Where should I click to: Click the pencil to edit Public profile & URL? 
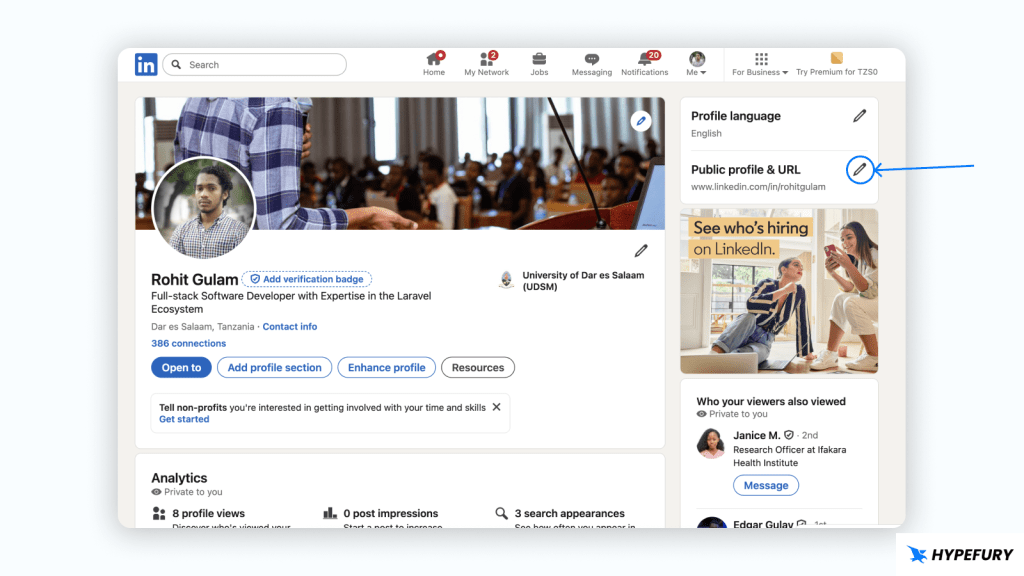tap(860, 170)
